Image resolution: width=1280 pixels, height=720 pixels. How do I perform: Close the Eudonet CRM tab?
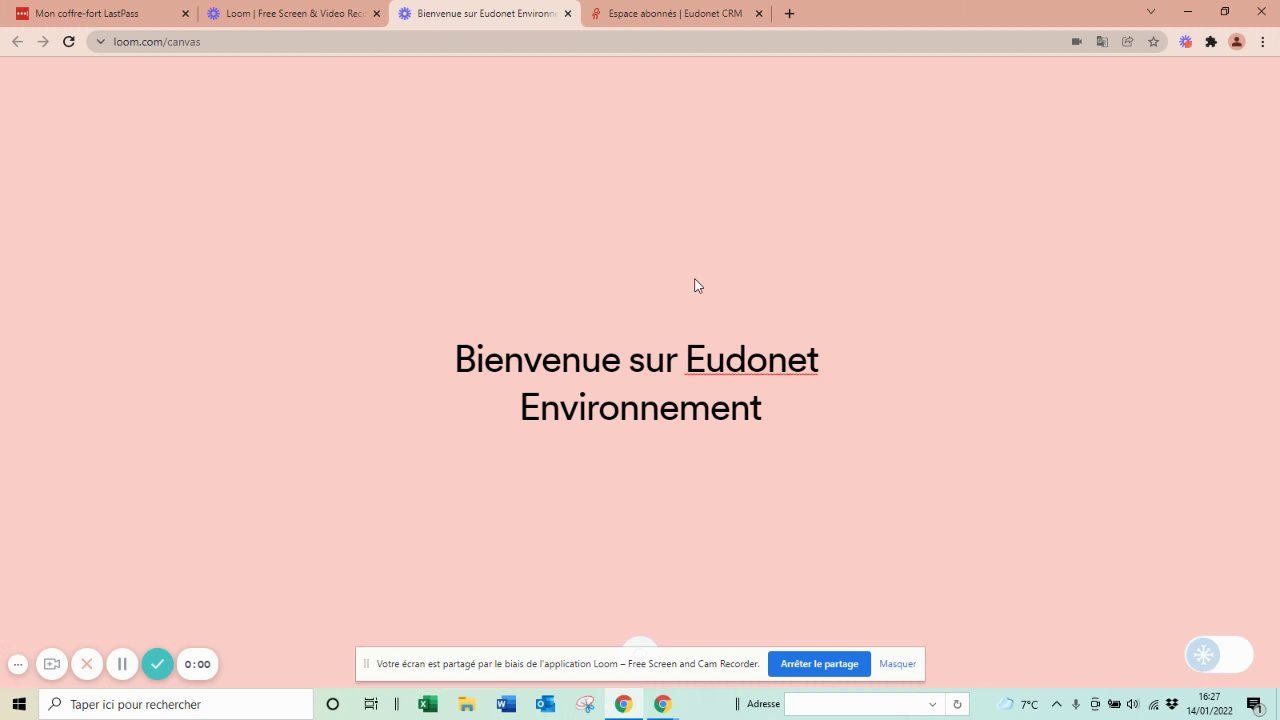758,14
